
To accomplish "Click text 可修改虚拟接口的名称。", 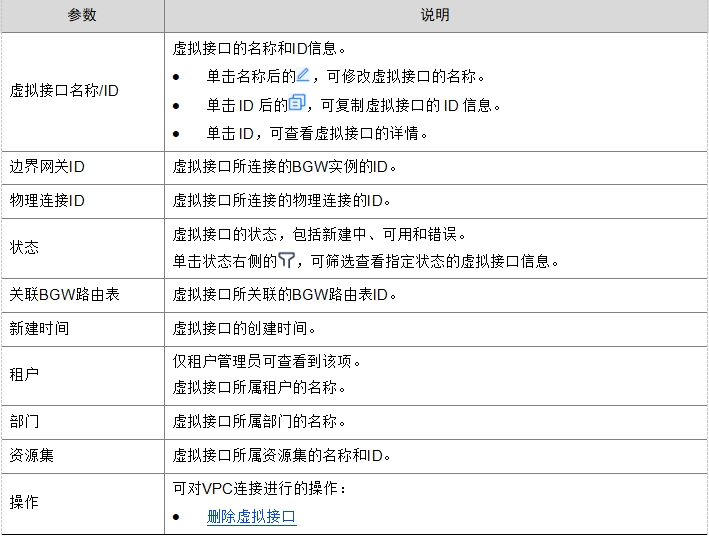I will pos(406,76).
